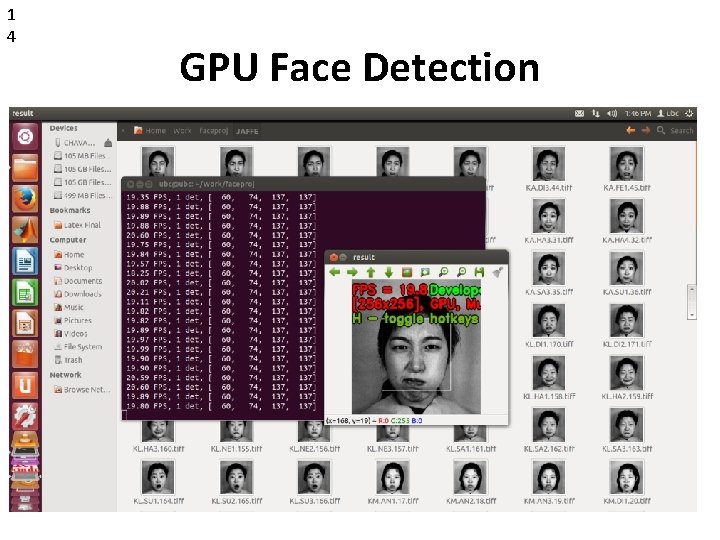Screen dimensions: 720x540
Task: Pan left using result window arrow
Action: pyautogui.click(x=335, y=272)
